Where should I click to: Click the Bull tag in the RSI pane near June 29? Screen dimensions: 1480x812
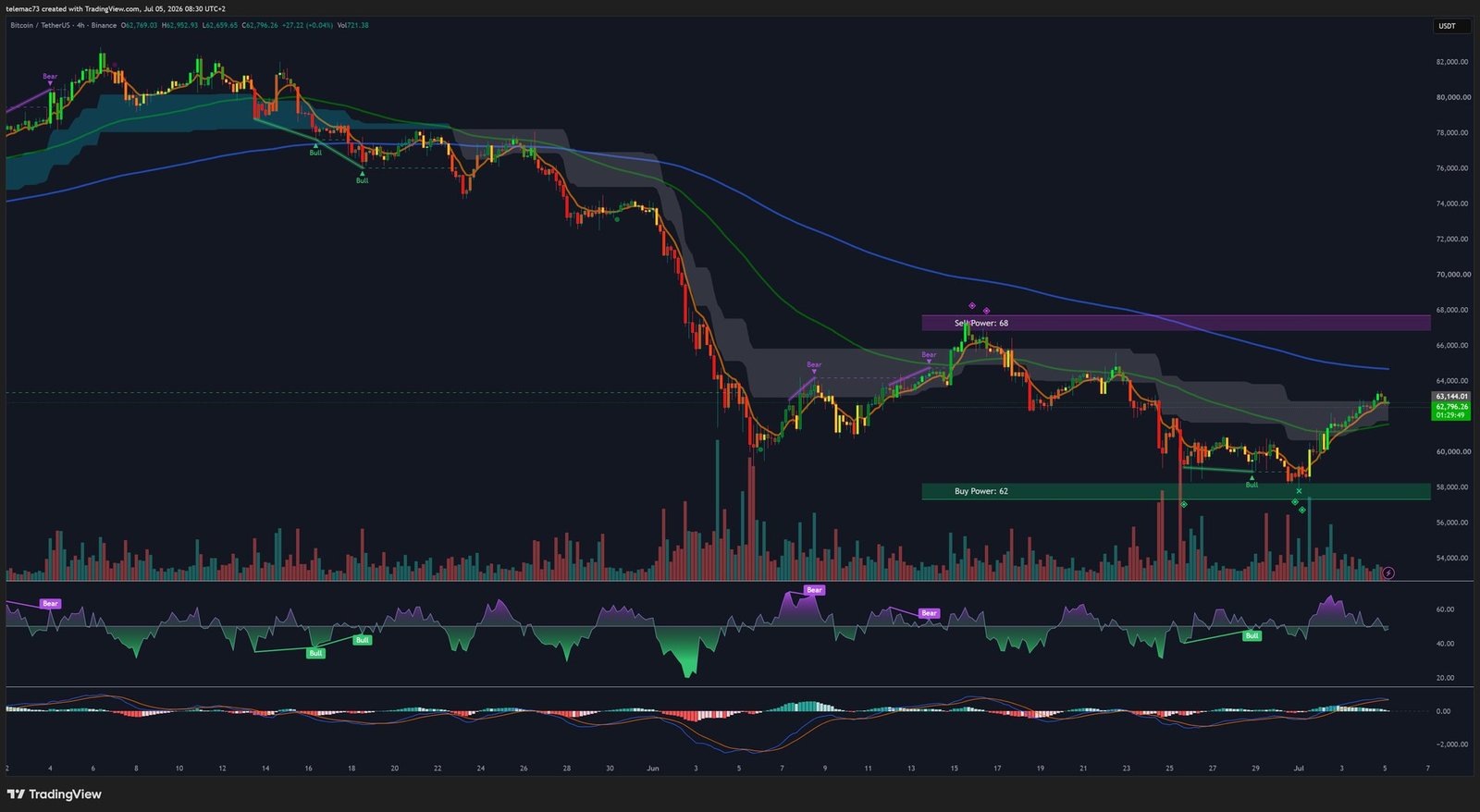1252,635
